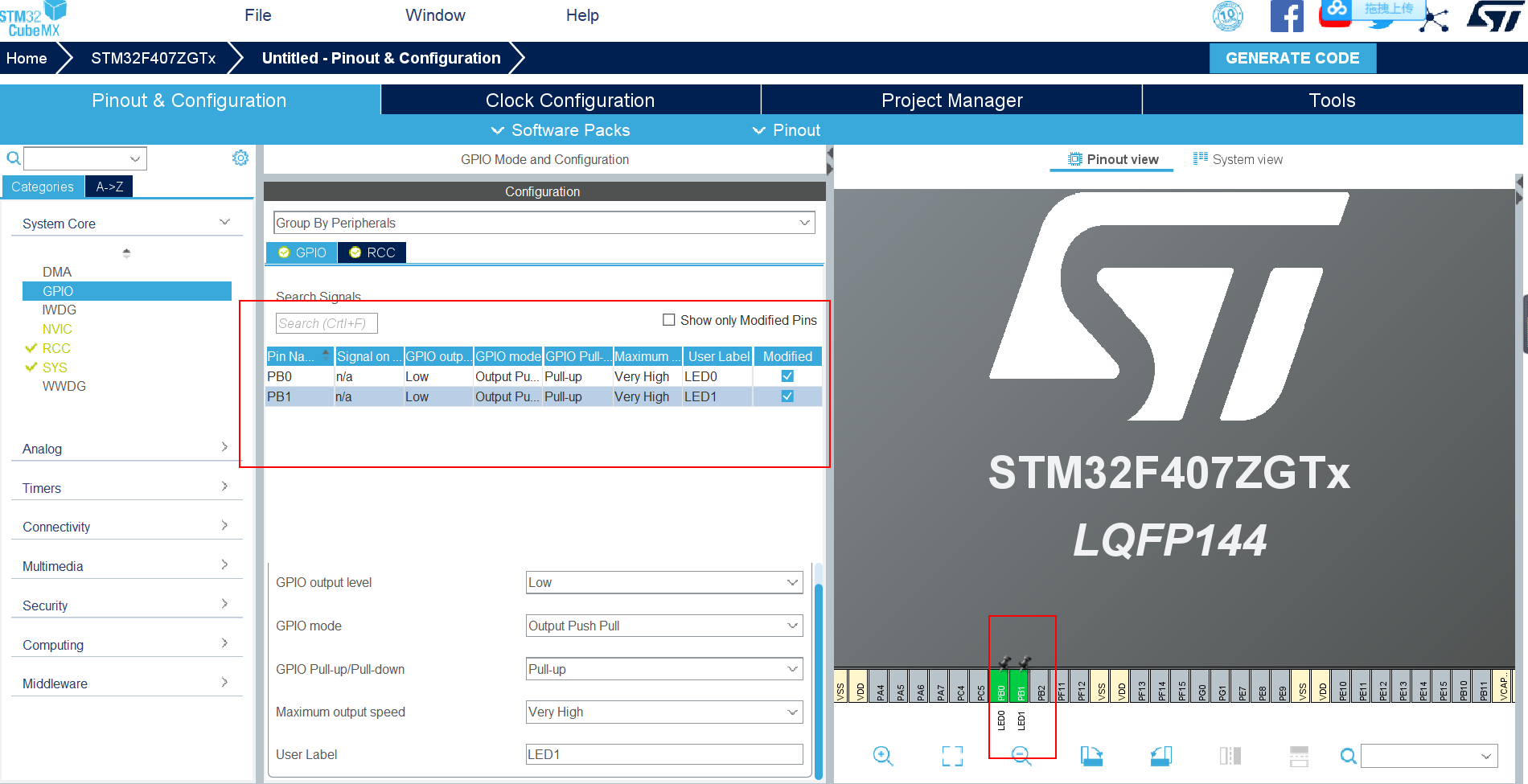The height and width of the screenshot is (784, 1528).
Task: Select the RCC tab in Configuration
Action: tap(372, 252)
